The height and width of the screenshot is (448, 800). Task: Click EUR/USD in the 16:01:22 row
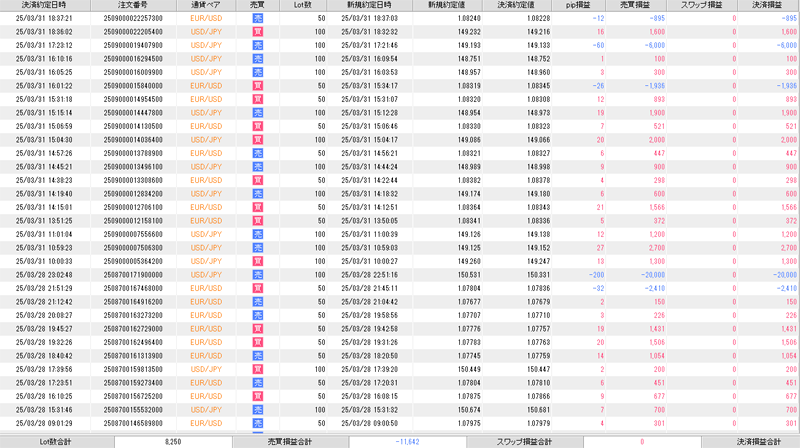click(x=206, y=86)
